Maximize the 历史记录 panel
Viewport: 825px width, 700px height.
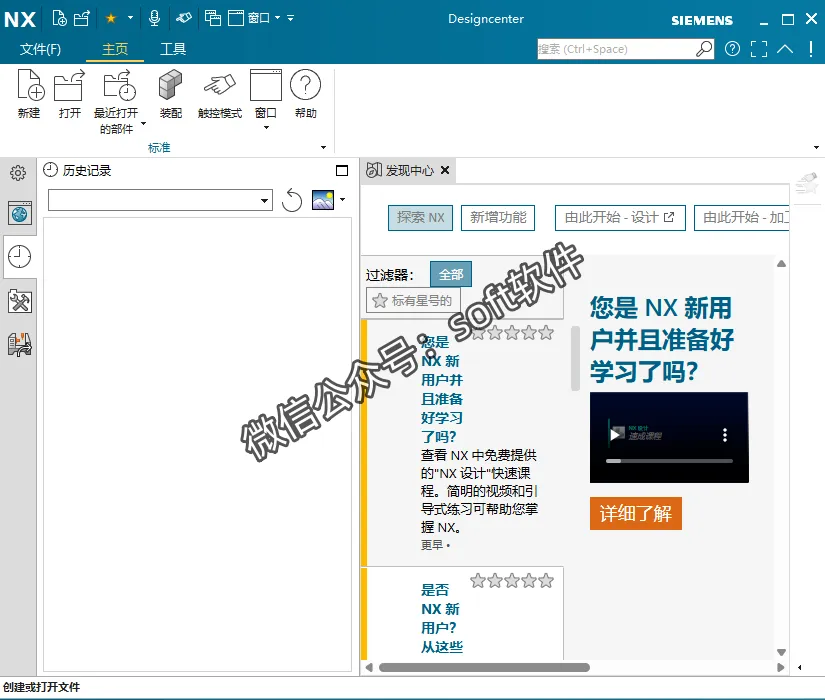[342, 171]
